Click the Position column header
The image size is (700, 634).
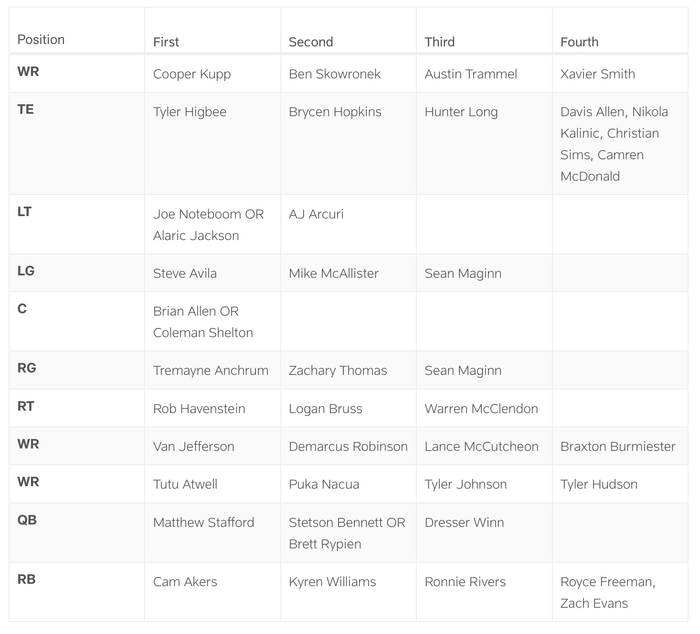point(41,40)
